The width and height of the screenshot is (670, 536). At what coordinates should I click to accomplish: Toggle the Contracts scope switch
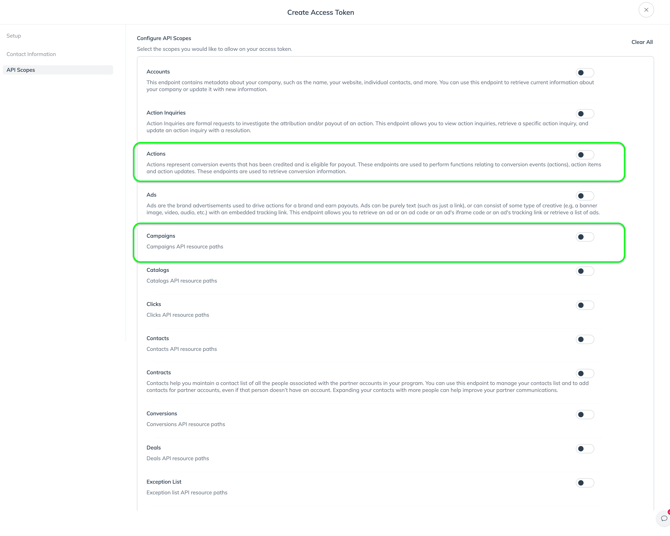(585, 373)
